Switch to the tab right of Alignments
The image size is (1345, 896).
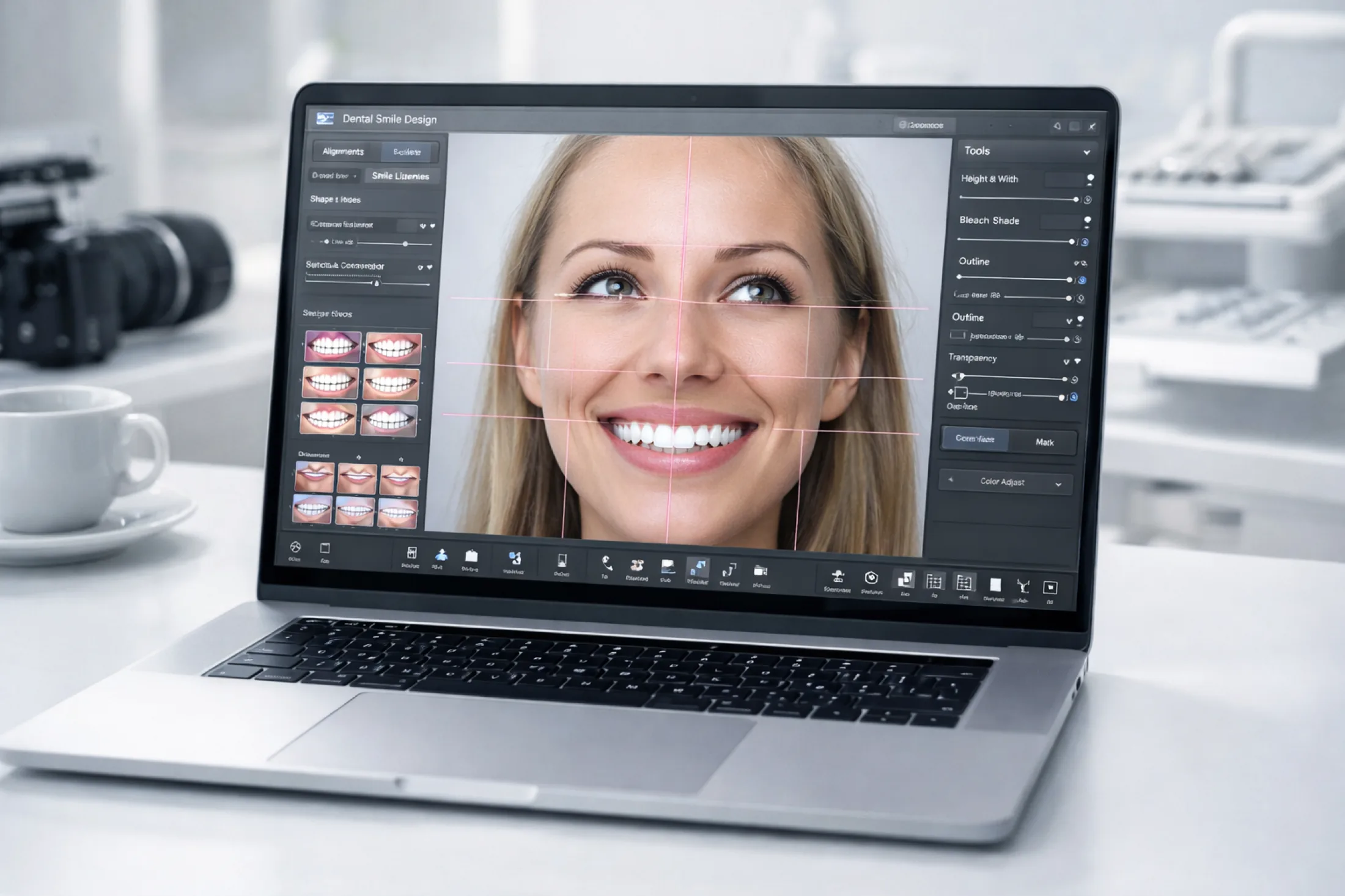[x=407, y=152]
